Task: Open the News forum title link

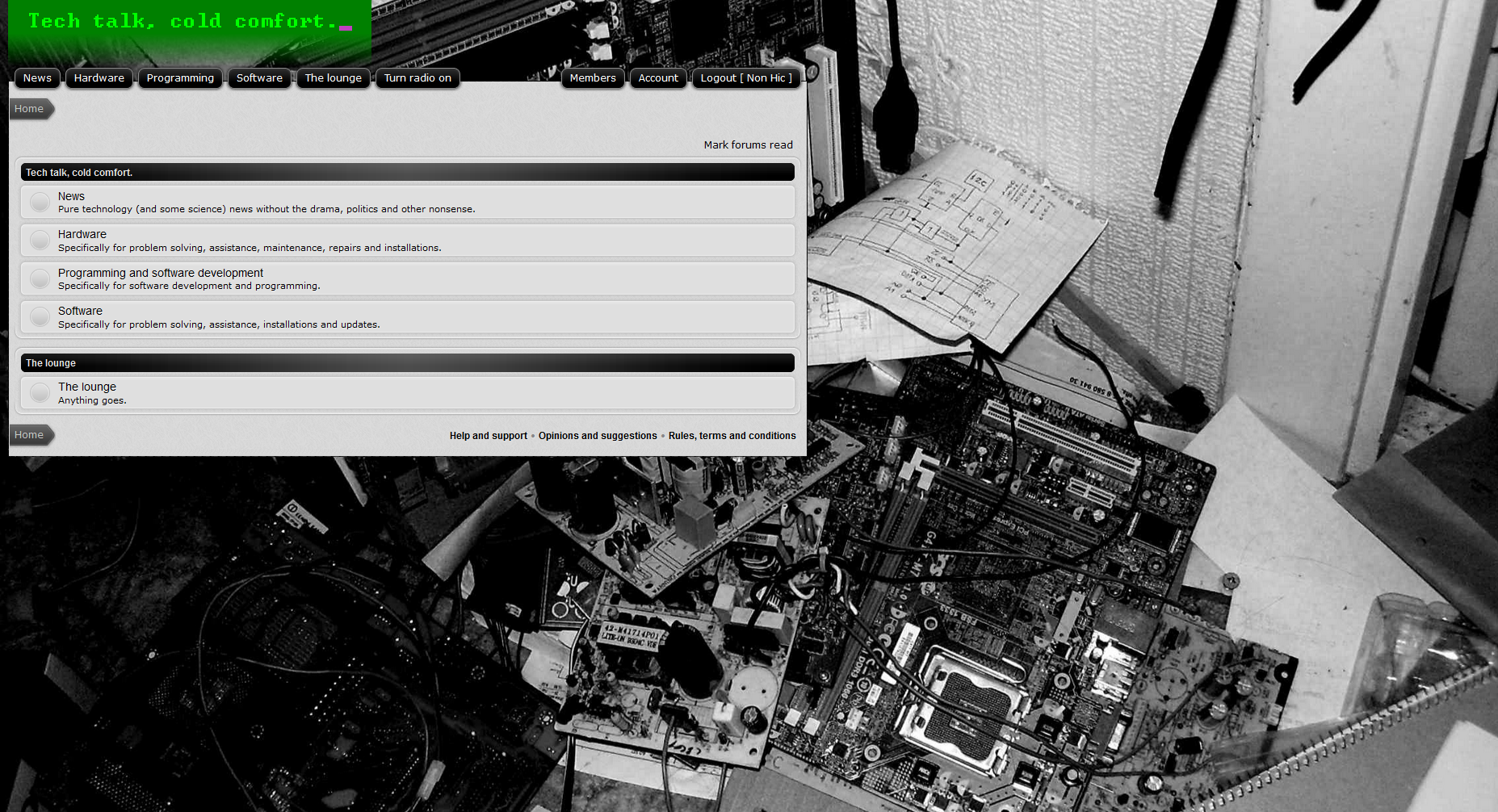Action: pos(71,196)
